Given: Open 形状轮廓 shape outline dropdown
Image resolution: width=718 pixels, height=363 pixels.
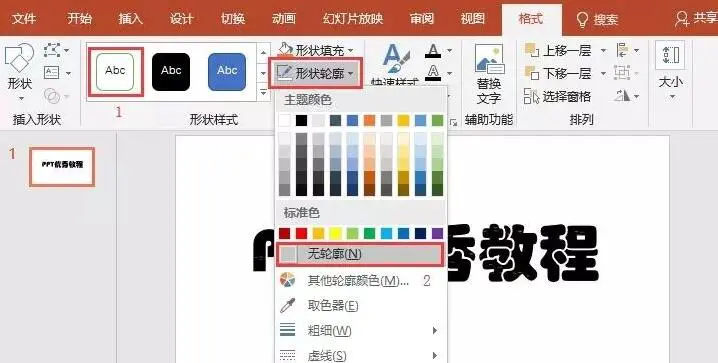Looking at the screenshot, I should click(316, 73).
